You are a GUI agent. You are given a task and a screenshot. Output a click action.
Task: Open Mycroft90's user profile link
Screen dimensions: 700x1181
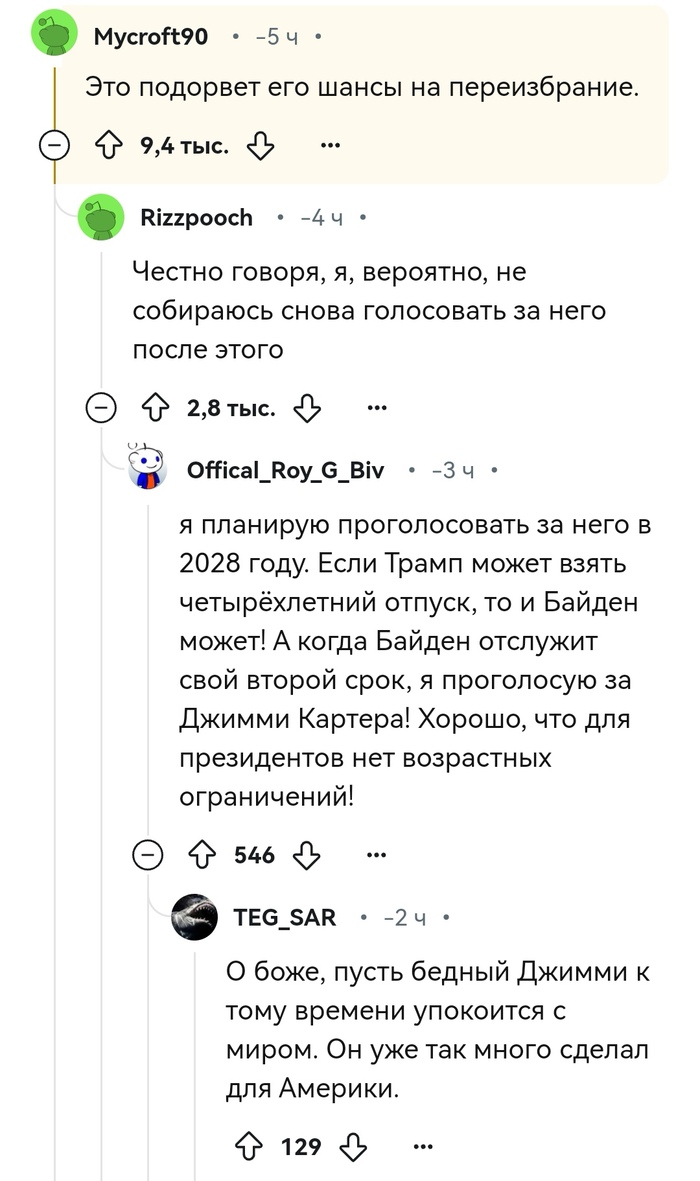150,37
